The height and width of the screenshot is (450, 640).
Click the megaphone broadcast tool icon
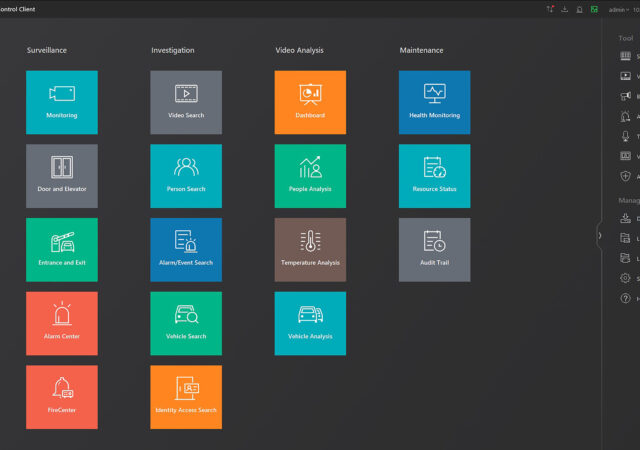[x=625, y=96]
